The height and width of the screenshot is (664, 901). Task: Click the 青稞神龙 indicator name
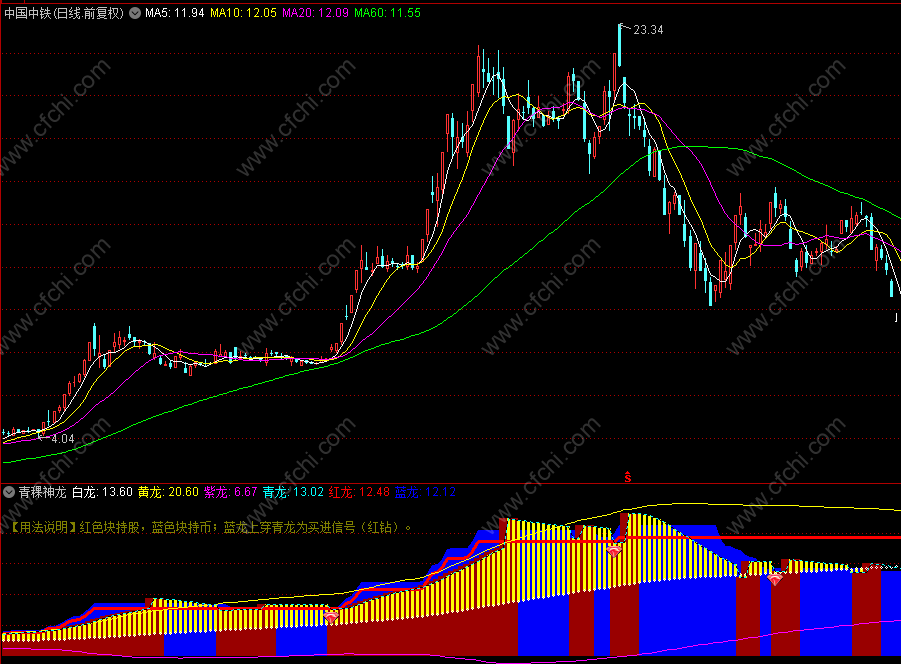[43, 492]
